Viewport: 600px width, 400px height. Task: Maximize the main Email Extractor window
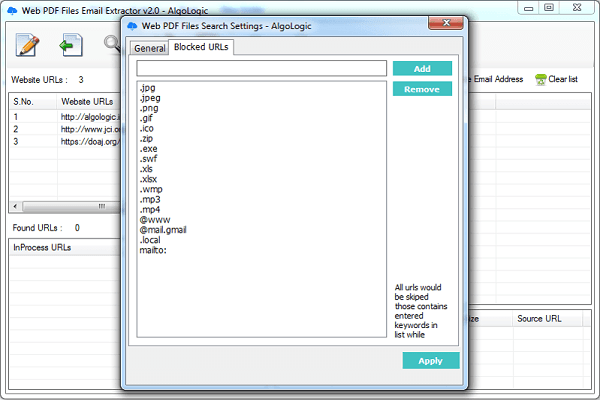(548, 8)
